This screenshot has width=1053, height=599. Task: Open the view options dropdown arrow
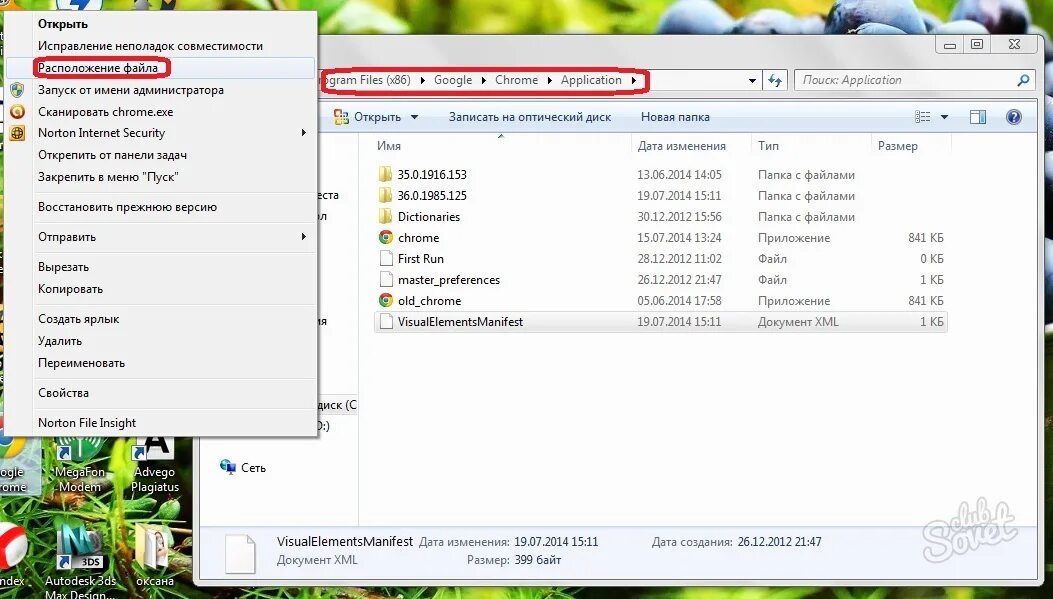point(944,117)
